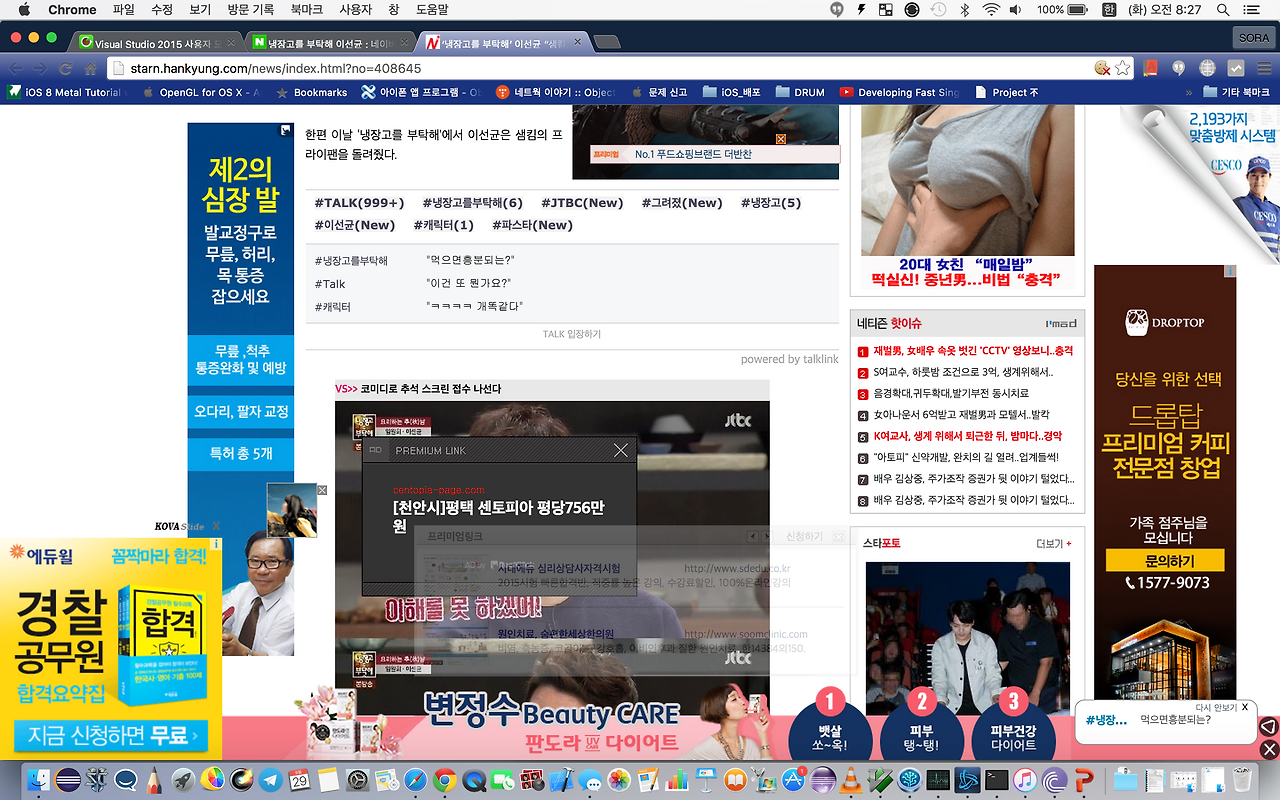Click the #이선균(New) hashtag

coord(355,225)
